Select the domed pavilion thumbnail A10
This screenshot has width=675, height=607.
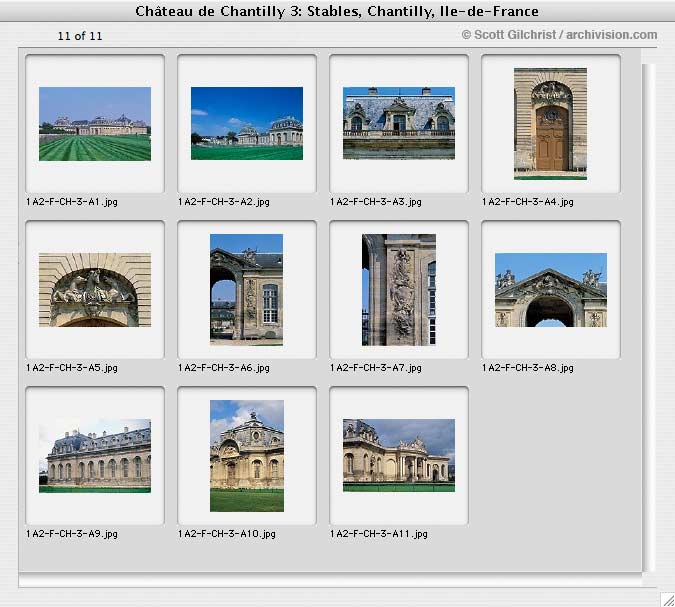(247, 456)
